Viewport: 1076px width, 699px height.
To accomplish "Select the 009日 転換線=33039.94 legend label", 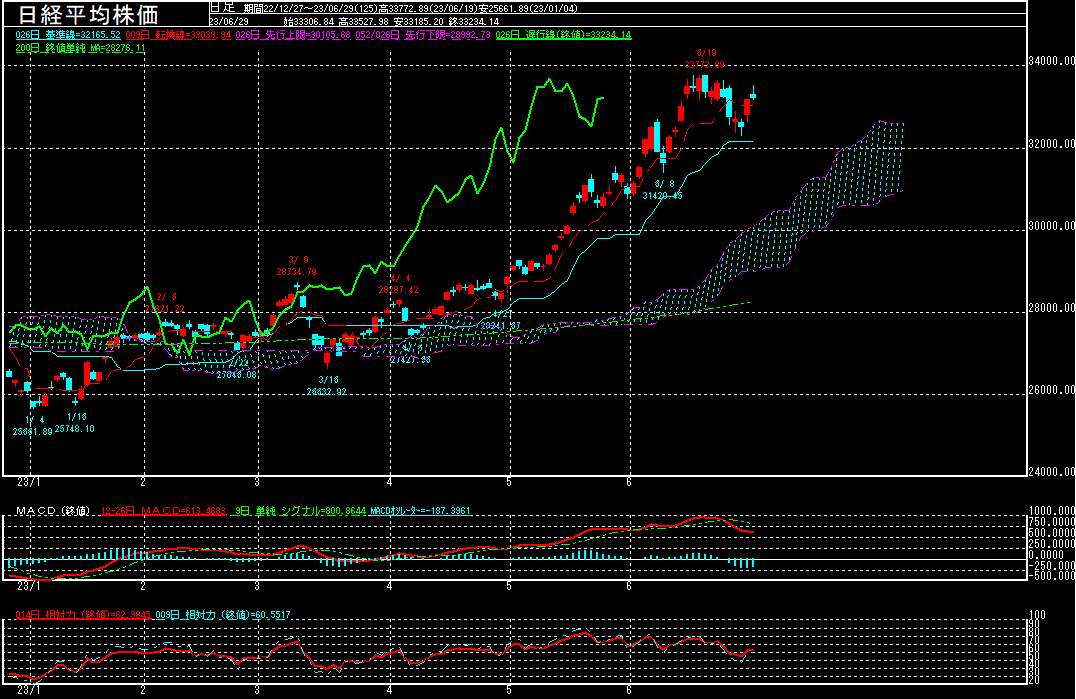I will point(178,35).
